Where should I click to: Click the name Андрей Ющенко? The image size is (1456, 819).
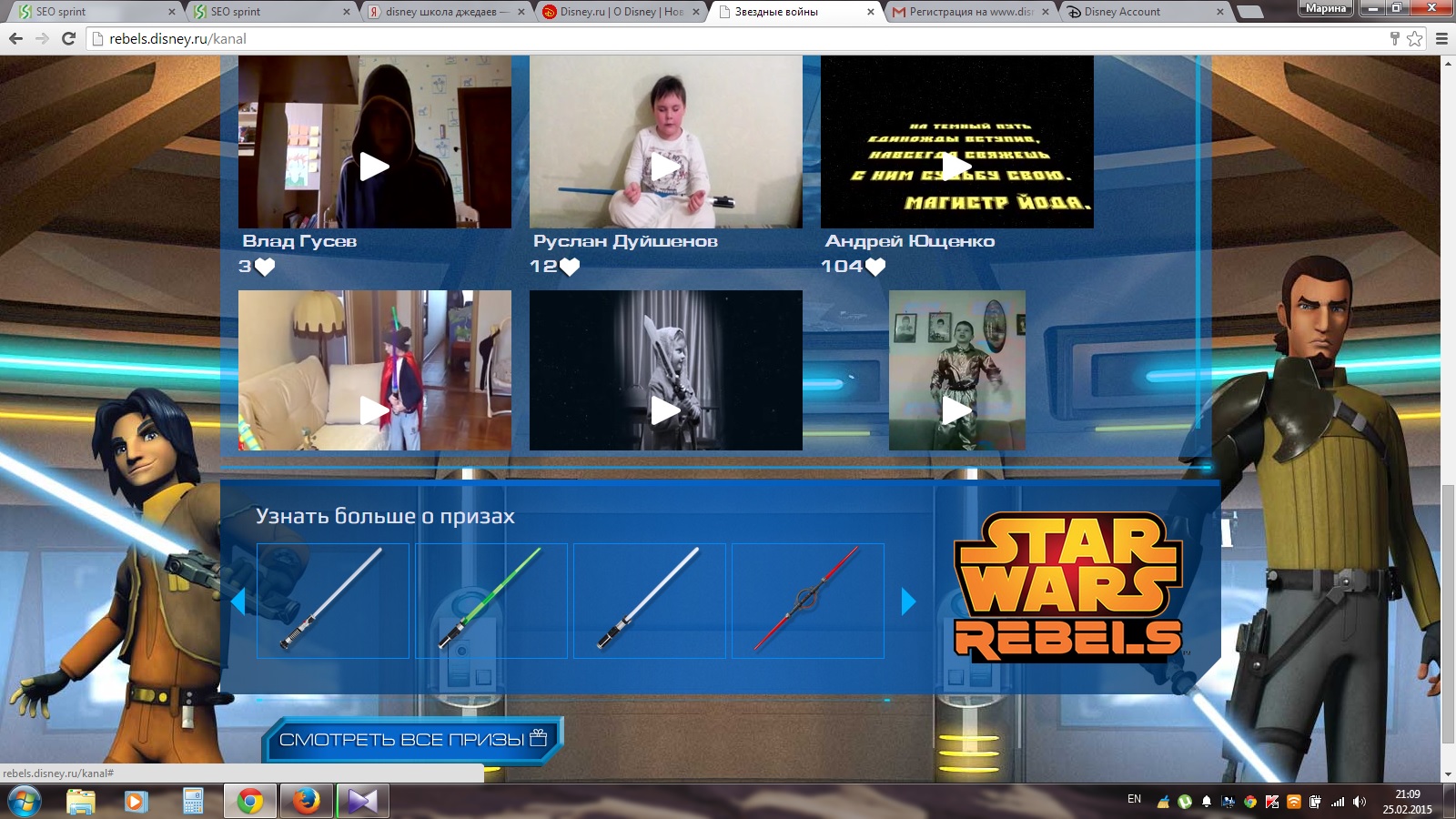pyautogui.click(x=910, y=241)
